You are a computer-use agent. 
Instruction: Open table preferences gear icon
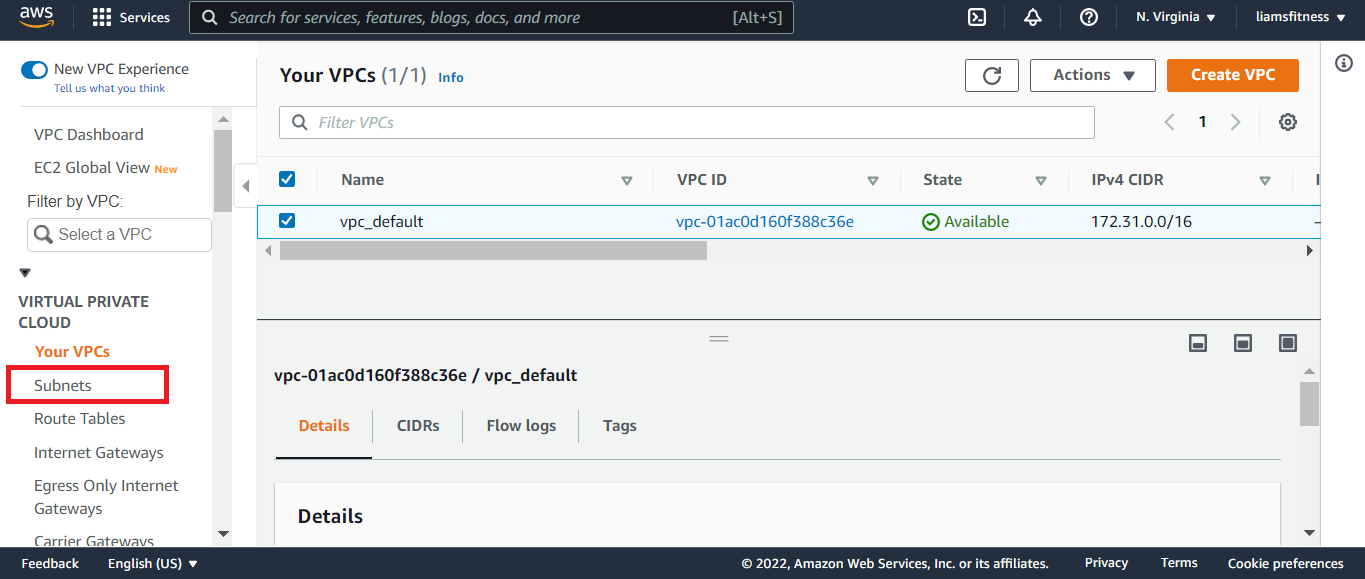pos(1288,122)
